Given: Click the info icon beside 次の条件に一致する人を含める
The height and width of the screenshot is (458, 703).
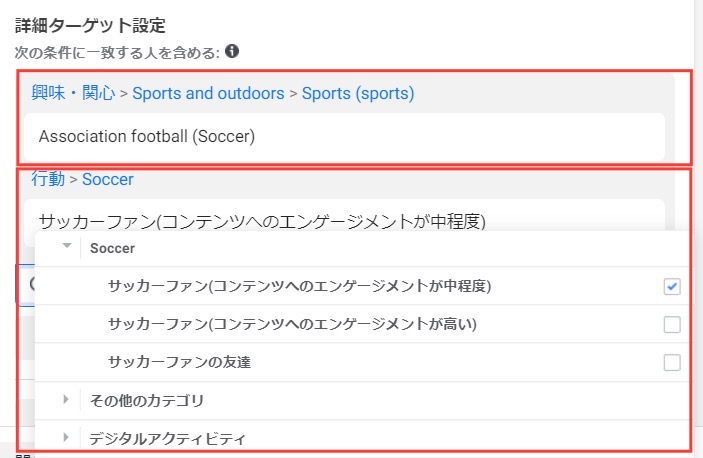Looking at the screenshot, I should point(232,51).
